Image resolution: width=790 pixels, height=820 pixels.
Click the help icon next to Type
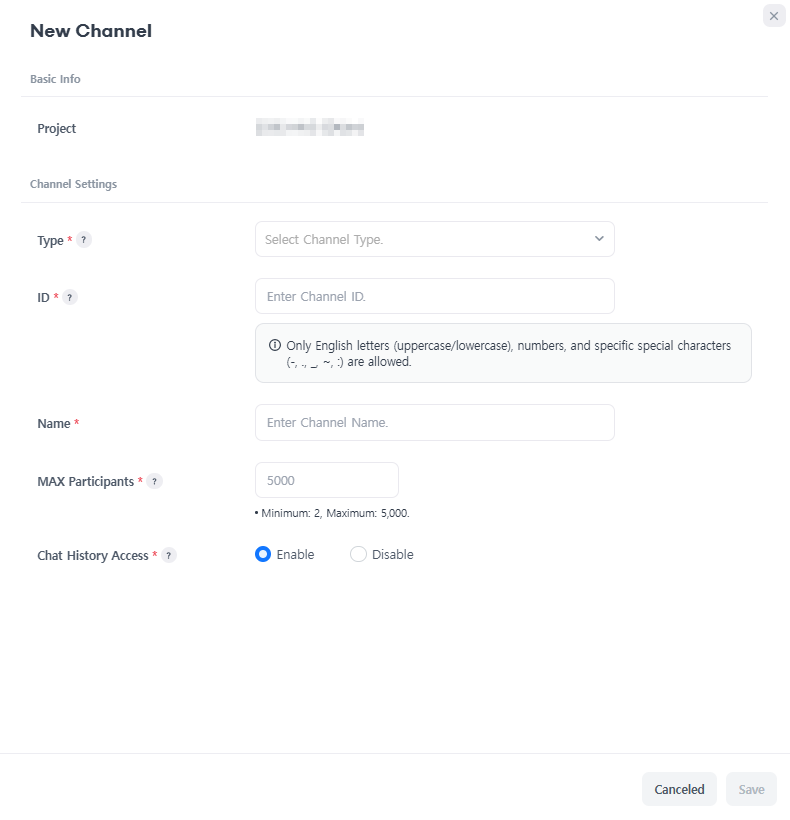(84, 240)
